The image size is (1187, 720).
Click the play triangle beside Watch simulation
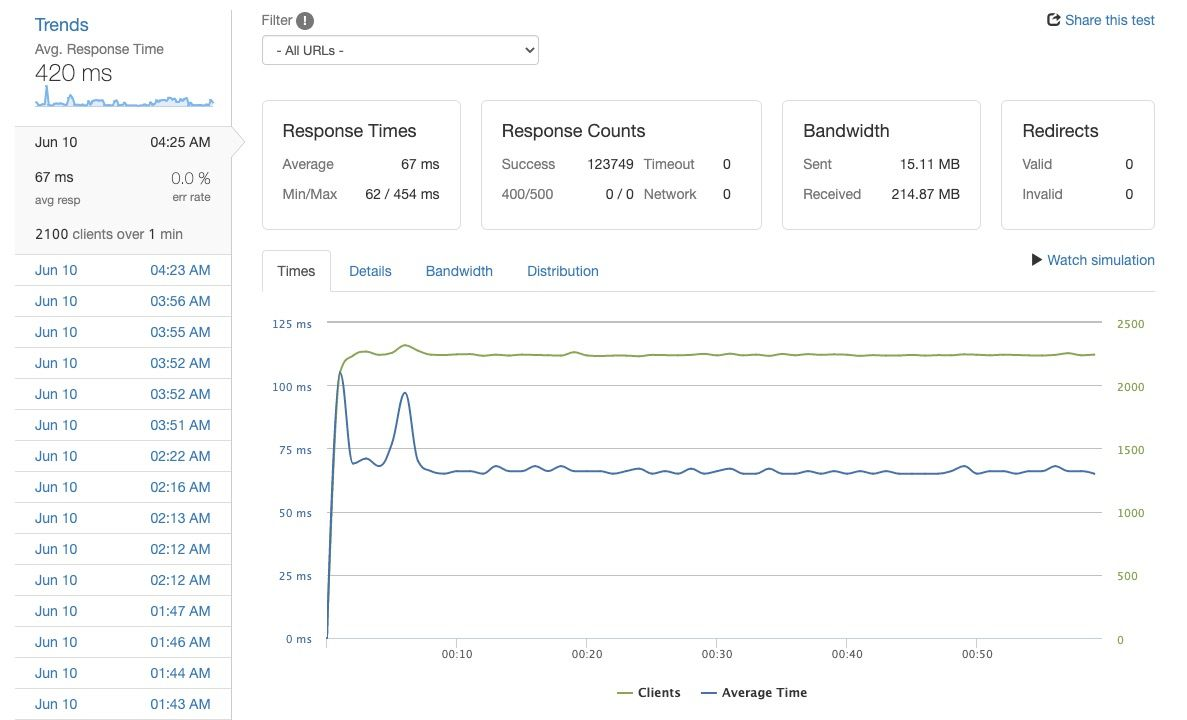(x=1036, y=260)
